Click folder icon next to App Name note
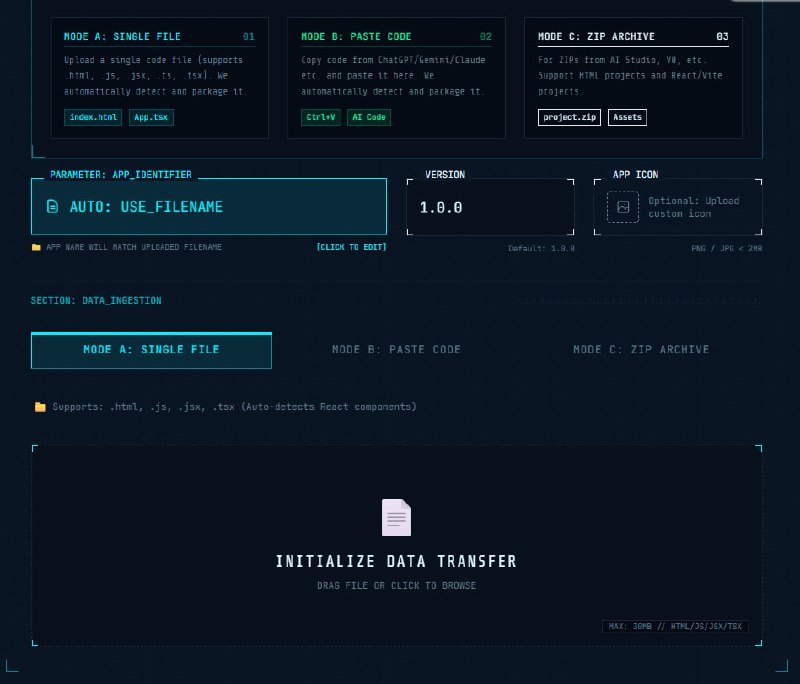 [x=37, y=247]
